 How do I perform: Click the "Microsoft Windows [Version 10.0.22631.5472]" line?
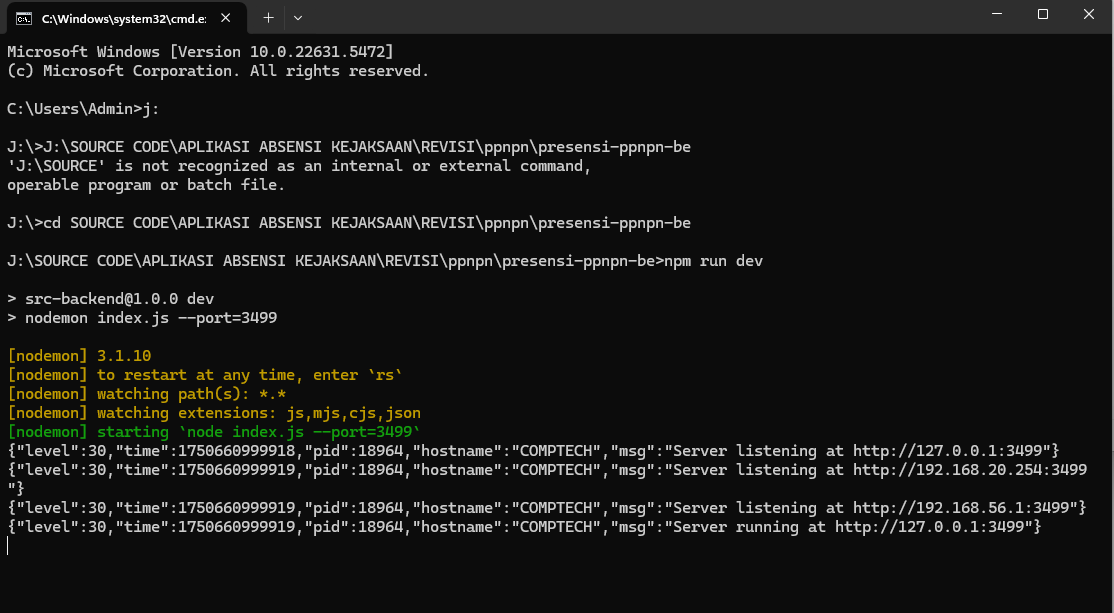point(200,52)
